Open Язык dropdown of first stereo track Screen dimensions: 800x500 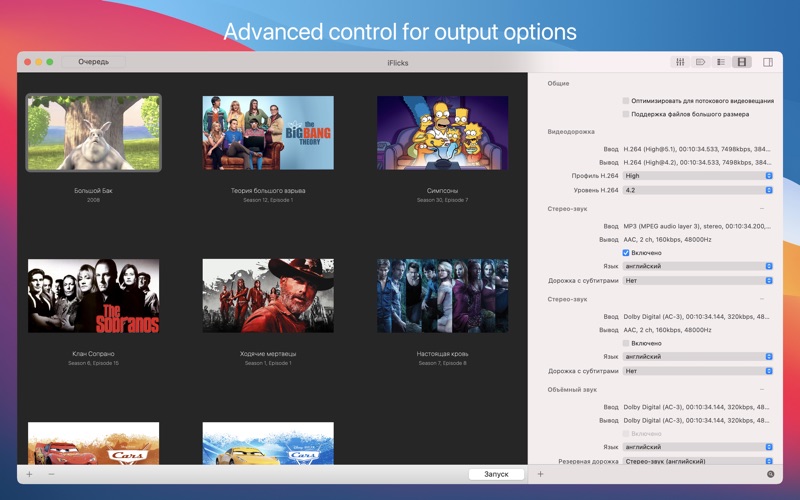coord(697,266)
